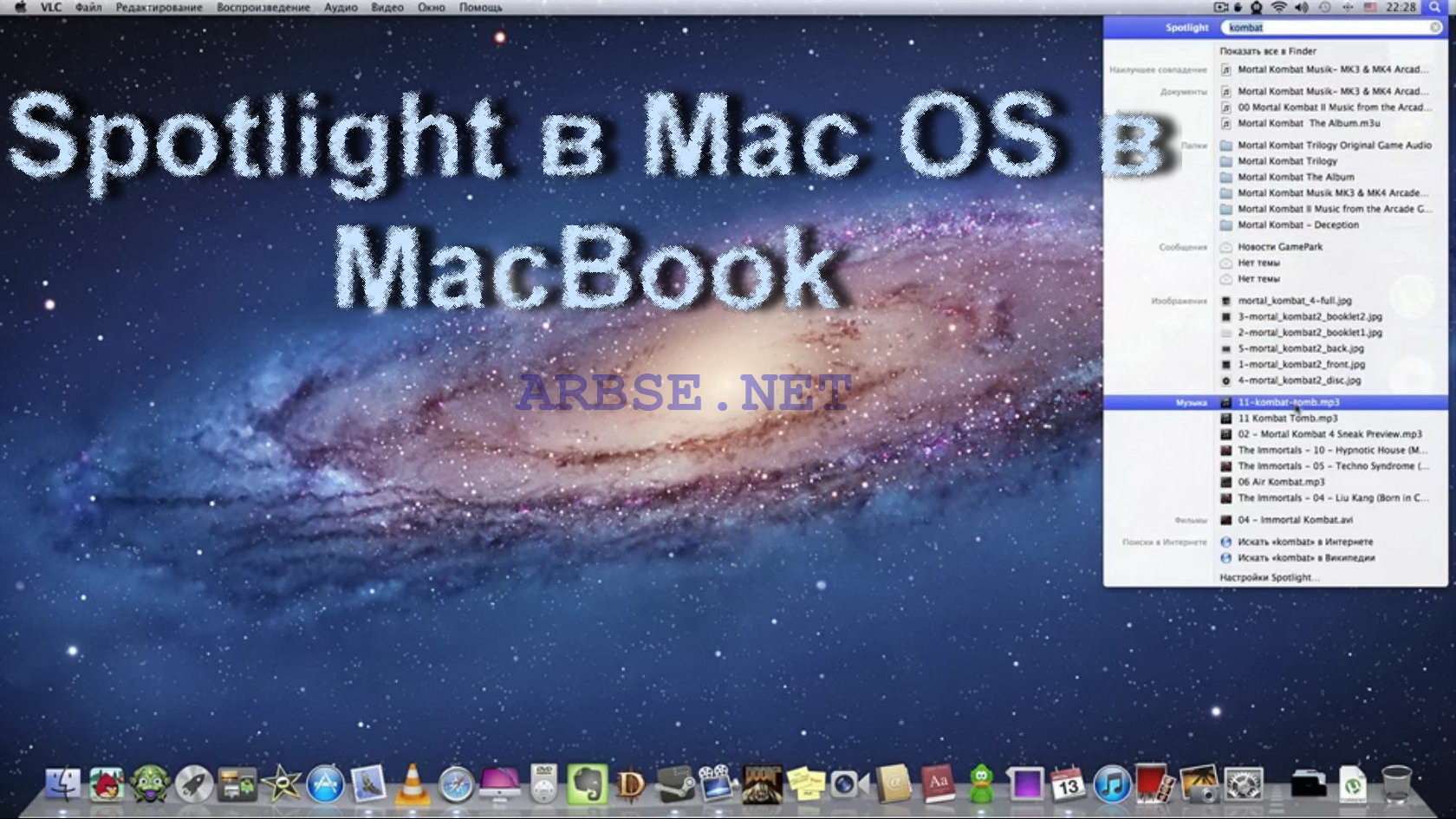This screenshot has height=819, width=1456.
Task: Open Launchpad rocket icon in dock
Action: [194, 784]
